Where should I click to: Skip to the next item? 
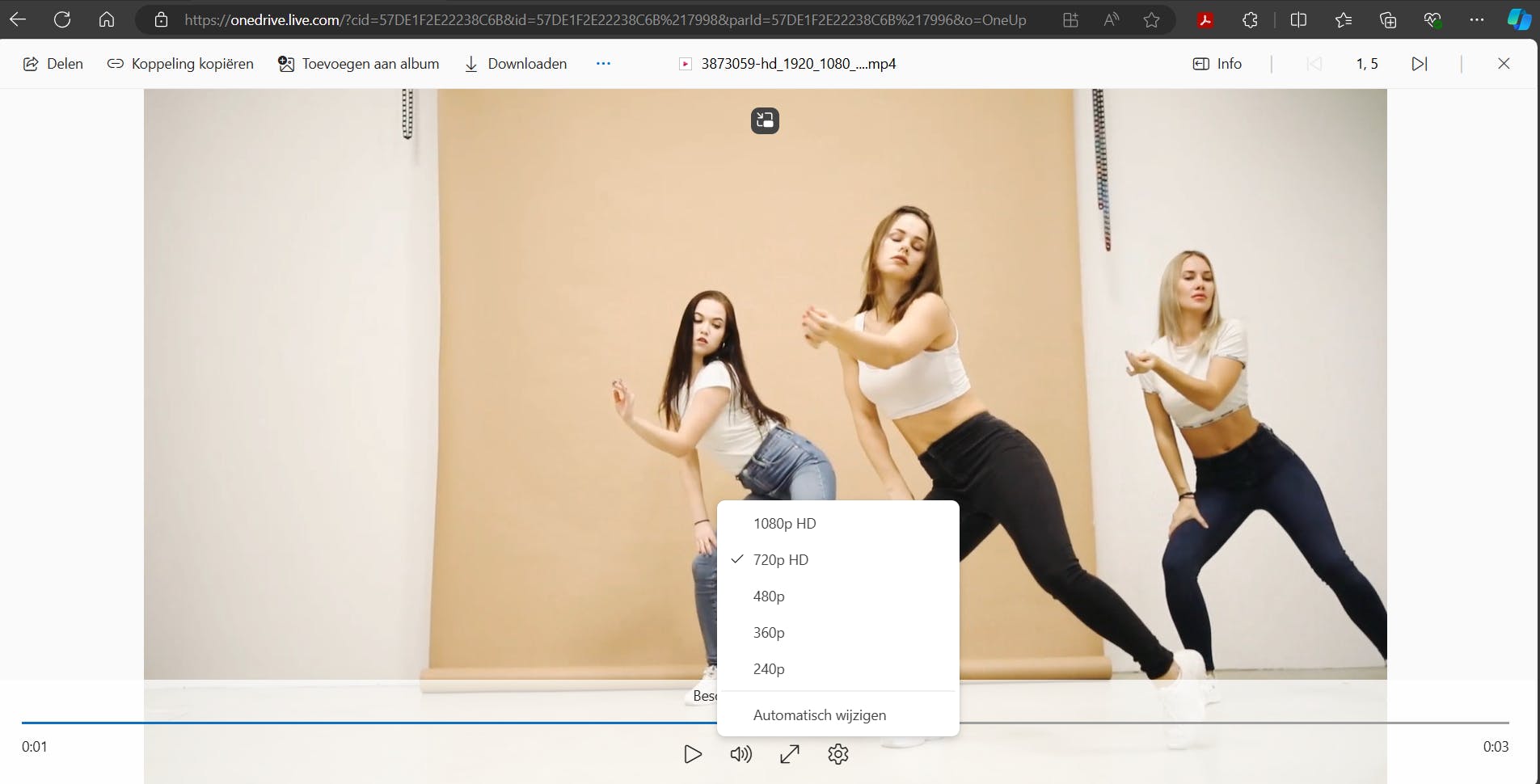(1420, 64)
